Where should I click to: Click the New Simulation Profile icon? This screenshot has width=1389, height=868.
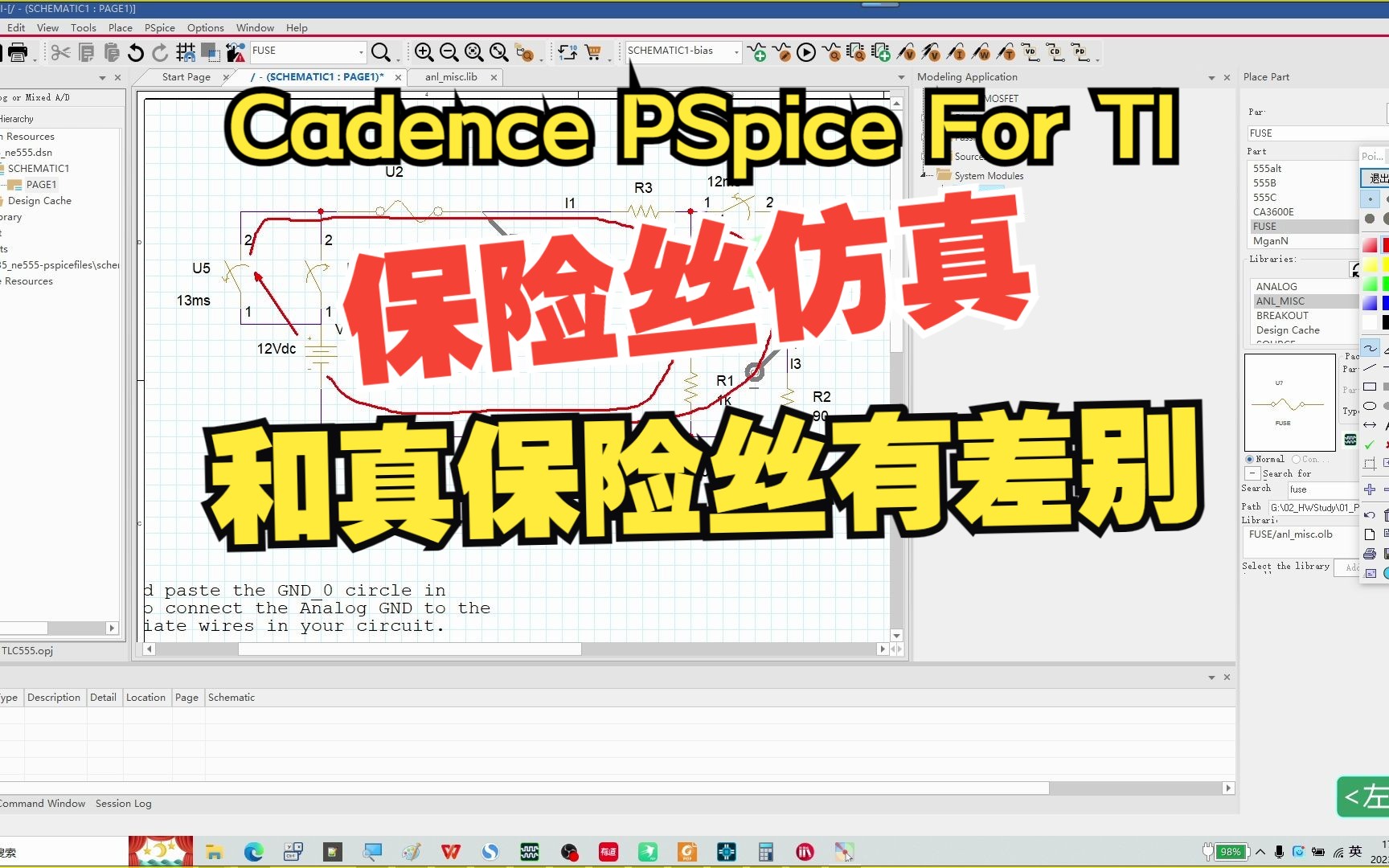coord(756,53)
